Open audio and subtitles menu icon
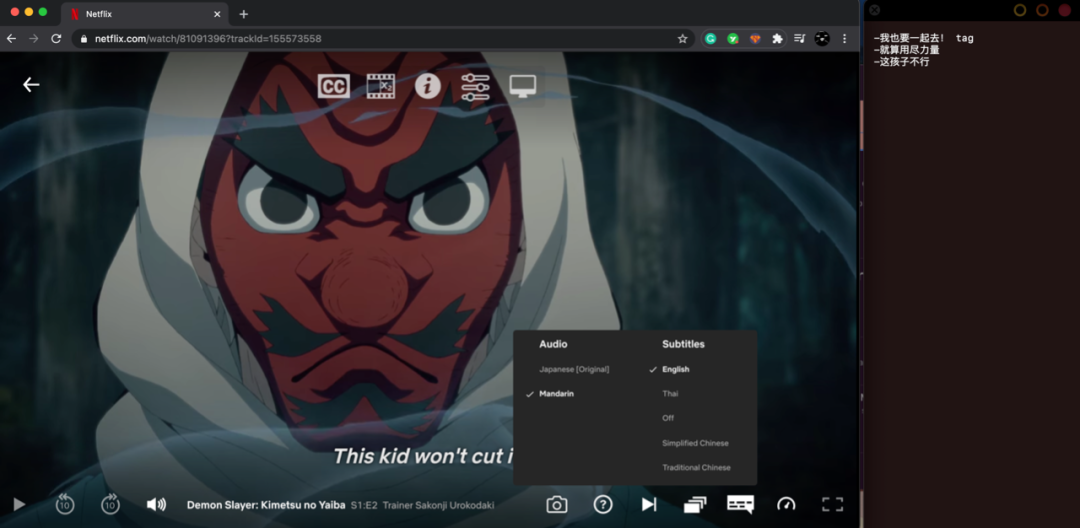1080x528 pixels. click(x=740, y=505)
